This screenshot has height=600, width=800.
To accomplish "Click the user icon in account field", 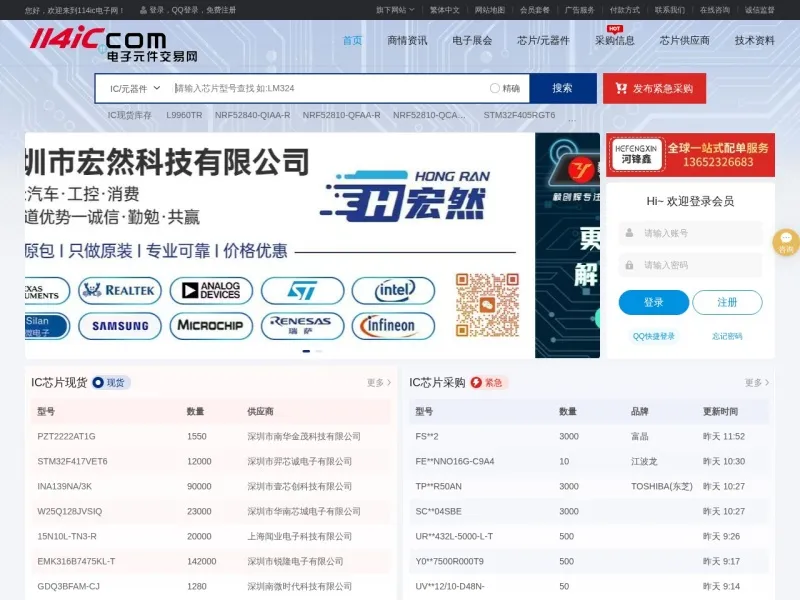I will [630, 233].
